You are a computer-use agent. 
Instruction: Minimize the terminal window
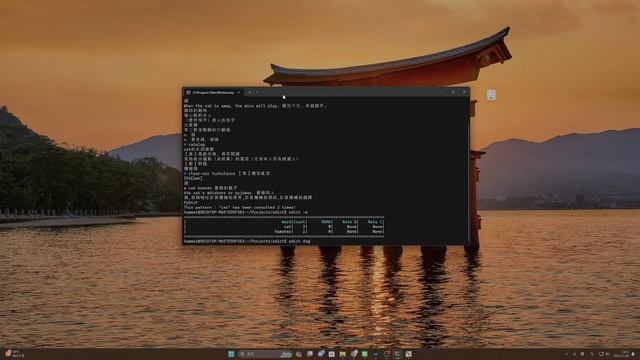click(441, 92)
